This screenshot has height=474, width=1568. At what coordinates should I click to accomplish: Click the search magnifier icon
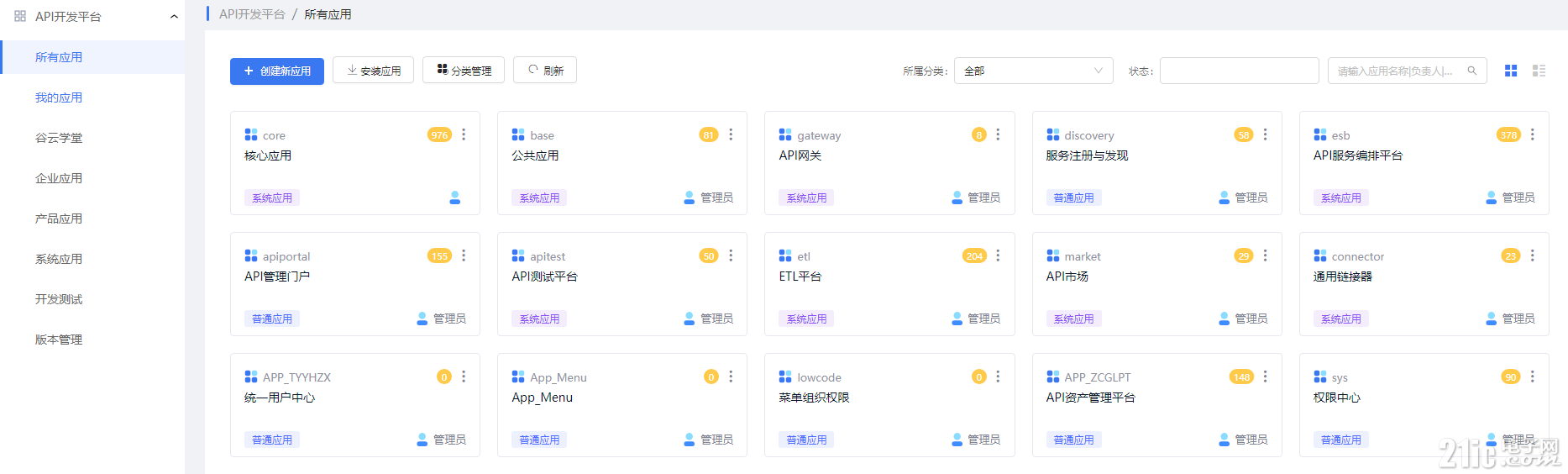point(1472,71)
